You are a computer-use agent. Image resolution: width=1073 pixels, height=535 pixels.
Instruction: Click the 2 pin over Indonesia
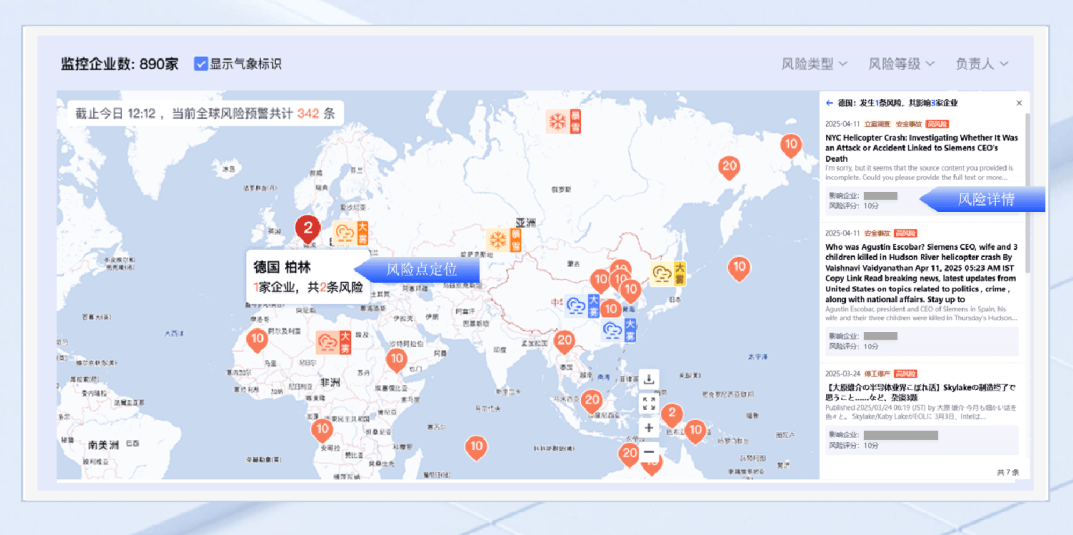671,415
